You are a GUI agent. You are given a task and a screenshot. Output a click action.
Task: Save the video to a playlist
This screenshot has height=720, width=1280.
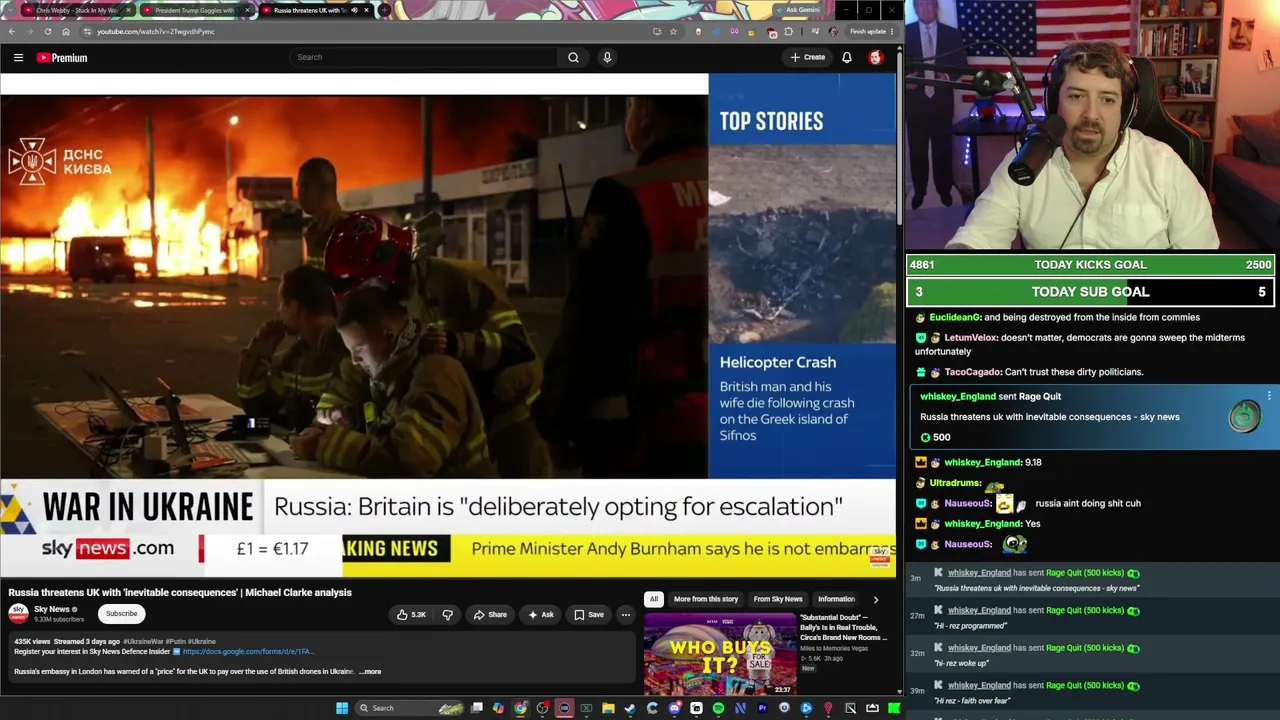click(x=589, y=615)
